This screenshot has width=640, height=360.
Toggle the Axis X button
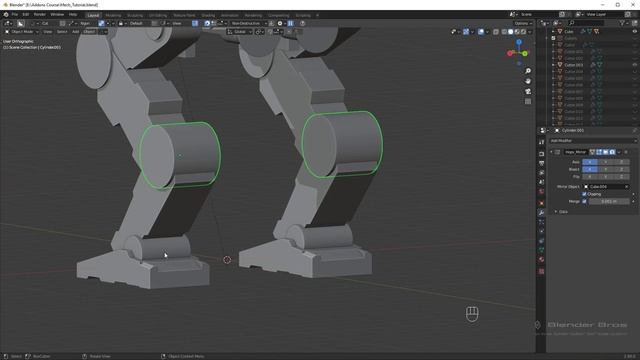pos(590,162)
